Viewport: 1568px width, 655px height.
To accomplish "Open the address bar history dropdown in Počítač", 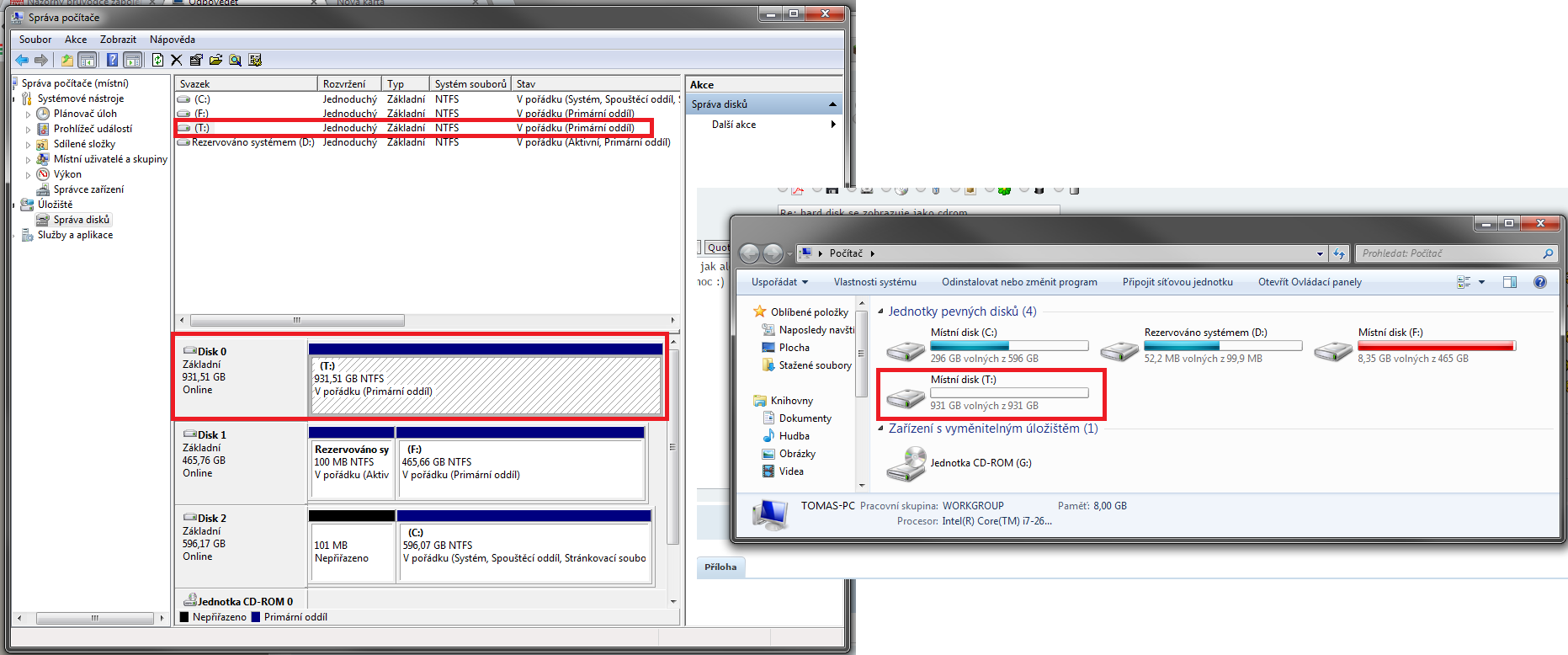I will (x=1320, y=253).
